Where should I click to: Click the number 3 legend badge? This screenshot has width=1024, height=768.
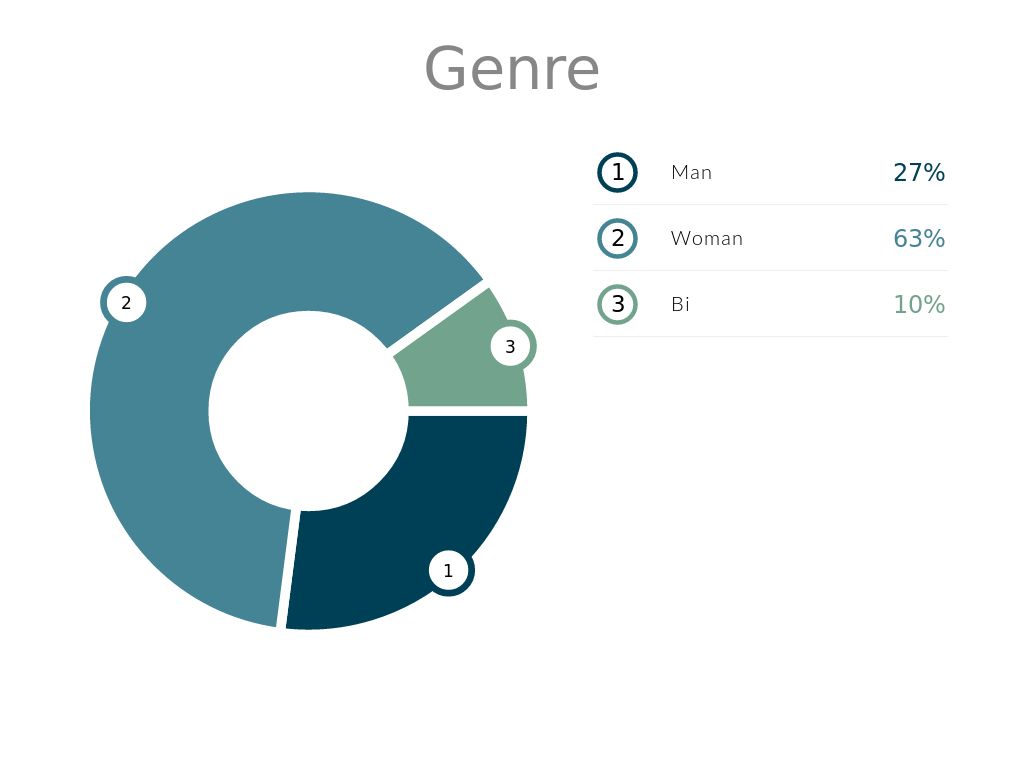pos(618,304)
